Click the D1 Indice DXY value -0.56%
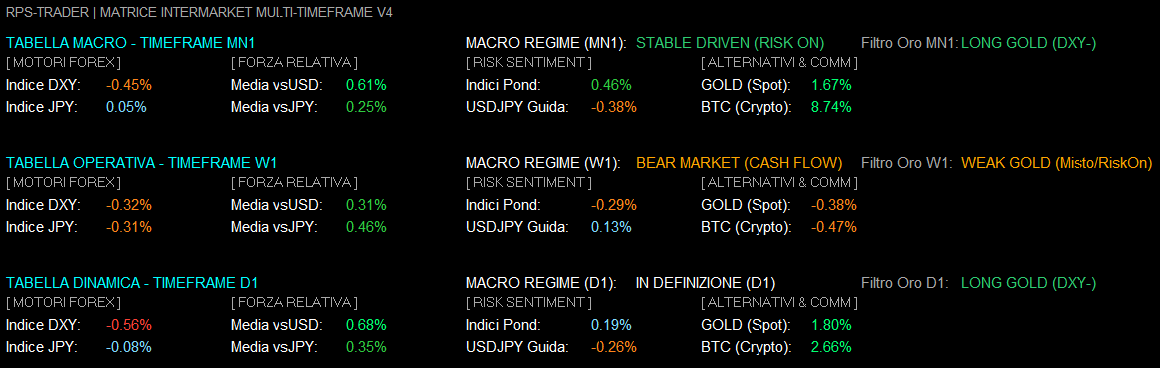Viewport: 1160px width, 368px height. (x=129, y=325)
